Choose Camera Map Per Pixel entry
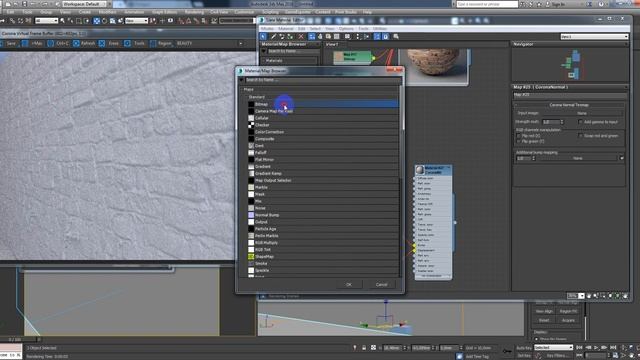This screenshot has width=640, height=360. pyautogui.click(x=322, y=111)
